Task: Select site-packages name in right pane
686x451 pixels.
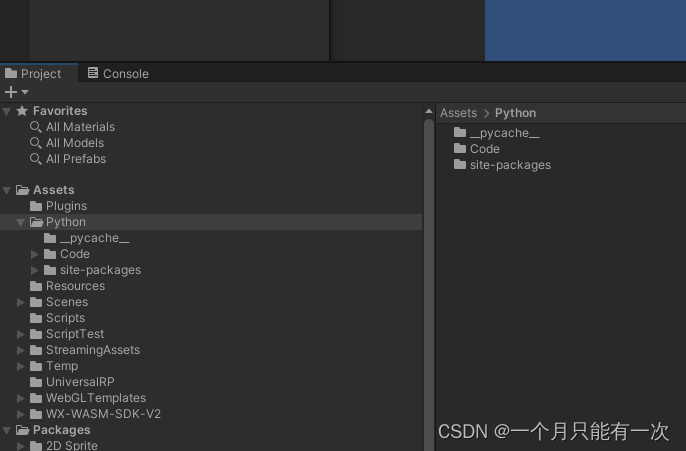Action: pyautogui.click(x=511, y=165)
